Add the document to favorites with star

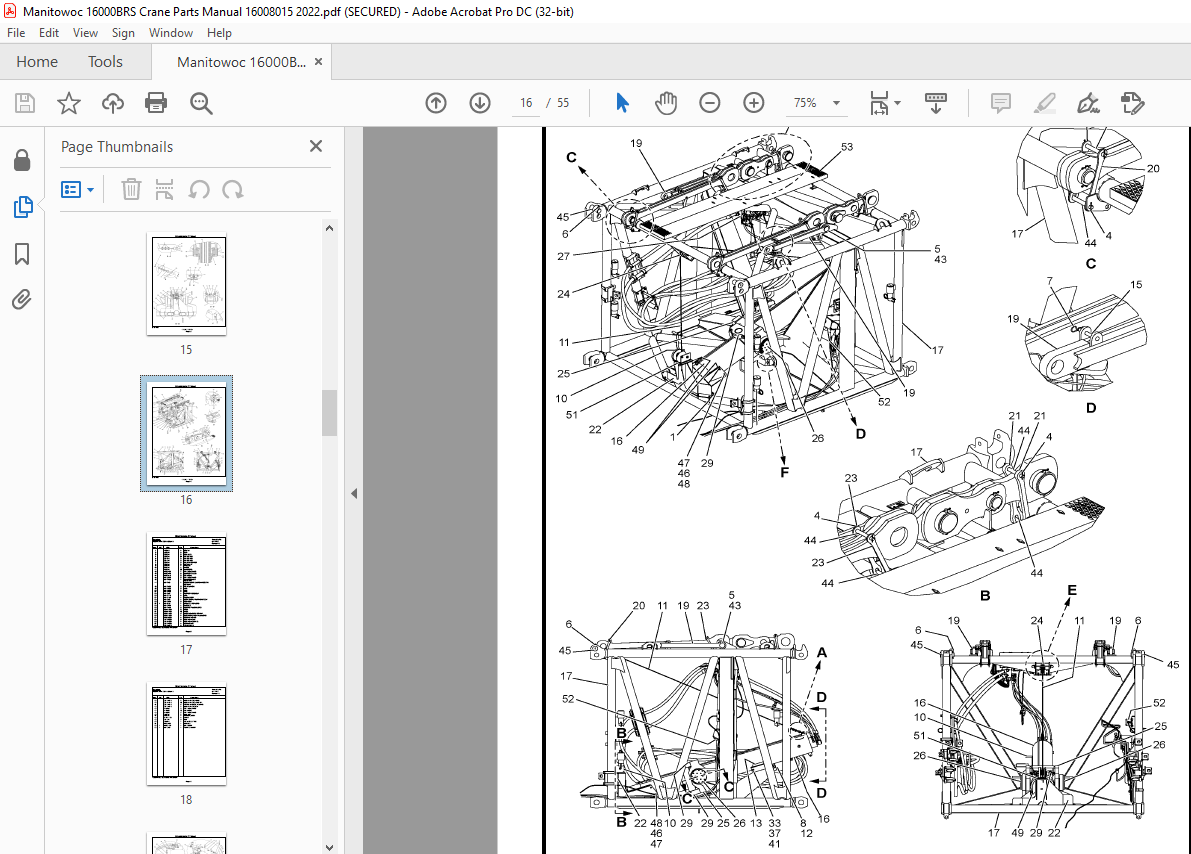tap(69, 103)
